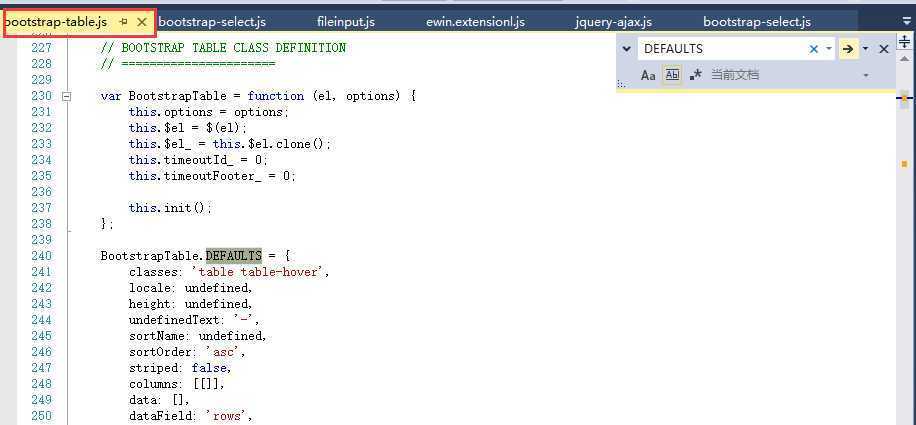Screen dimensions: 916x425
Task: Click the 'columns: [[]],' line
Action: coord(176,384)
